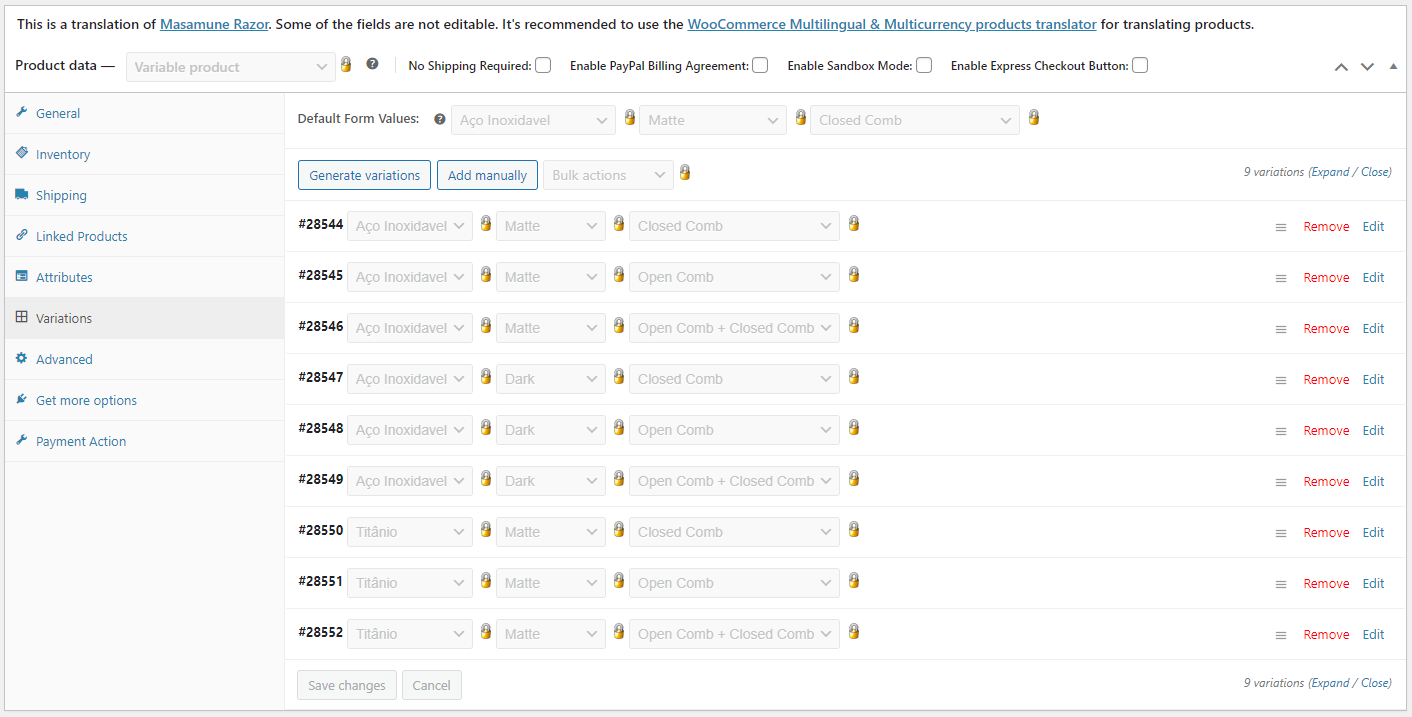Remove variation #28547
Screen dimensions: 1412x717
[1326, 379]
